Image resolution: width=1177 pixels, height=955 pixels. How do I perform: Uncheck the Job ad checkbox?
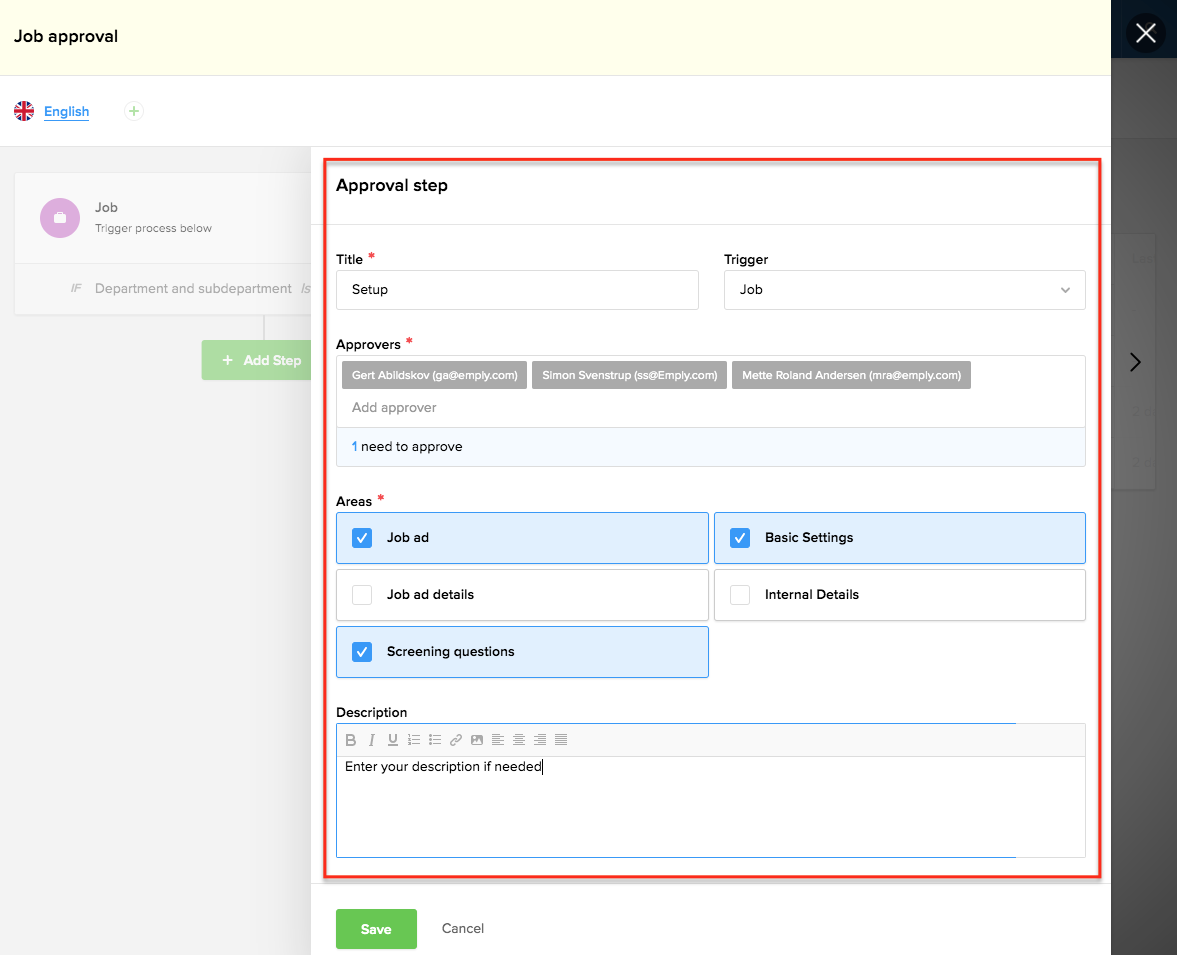pyautogui.click(x=362, y=538)
